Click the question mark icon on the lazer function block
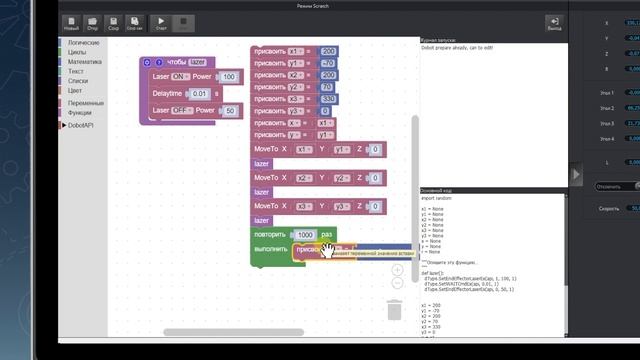 click(159, 62)
